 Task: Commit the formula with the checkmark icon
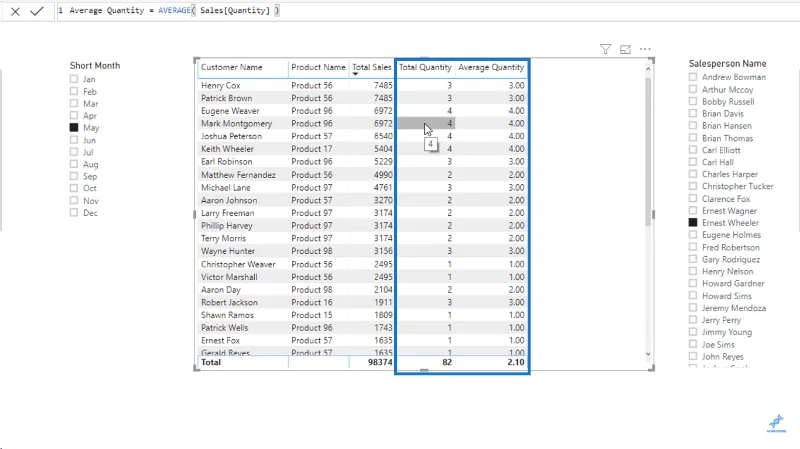37,11
